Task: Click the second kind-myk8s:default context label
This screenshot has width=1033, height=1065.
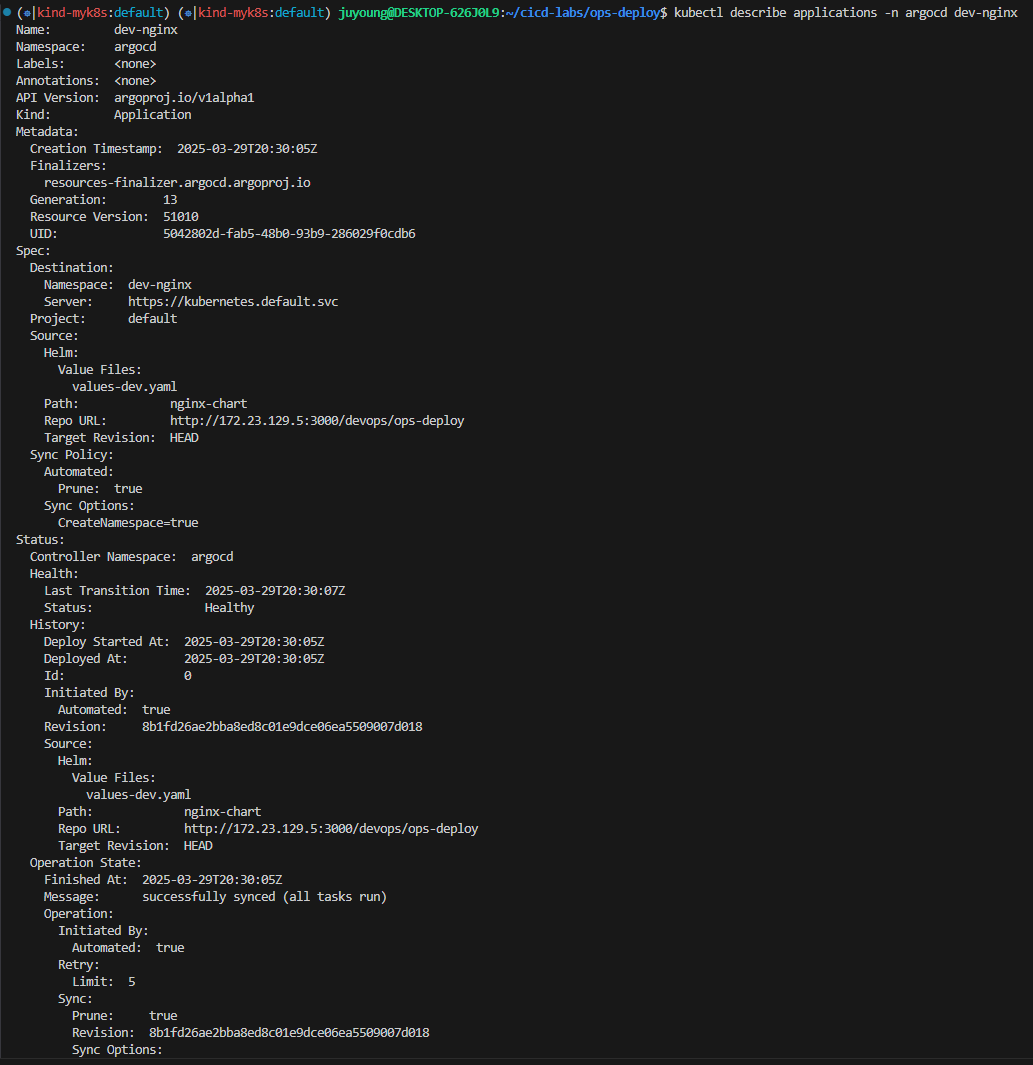Action: tap(261, 13)
